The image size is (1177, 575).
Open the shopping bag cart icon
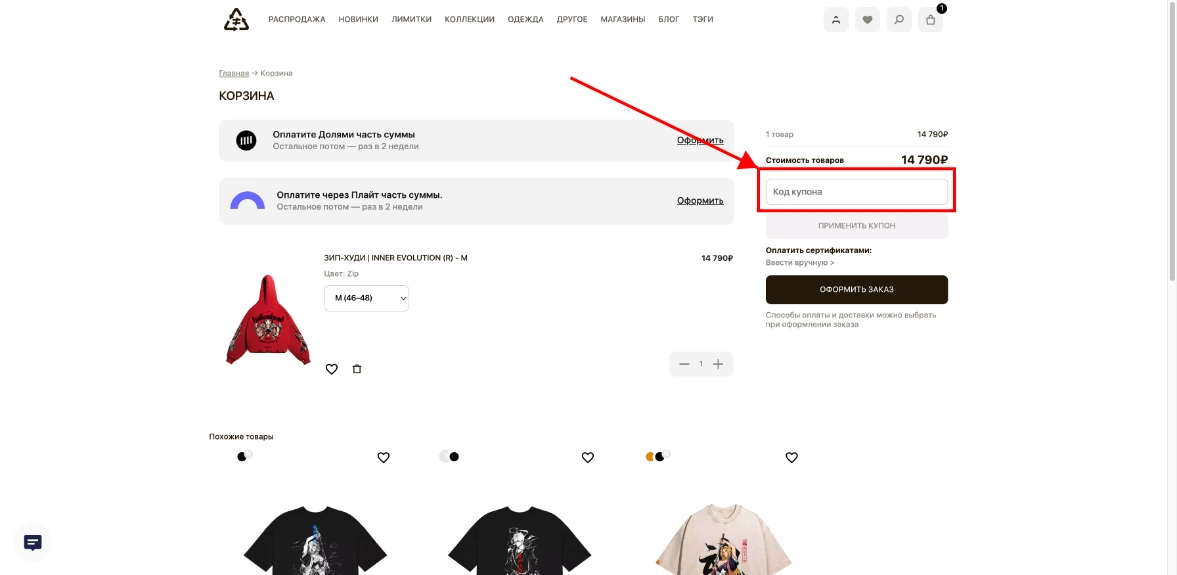[x=931, y=20]
